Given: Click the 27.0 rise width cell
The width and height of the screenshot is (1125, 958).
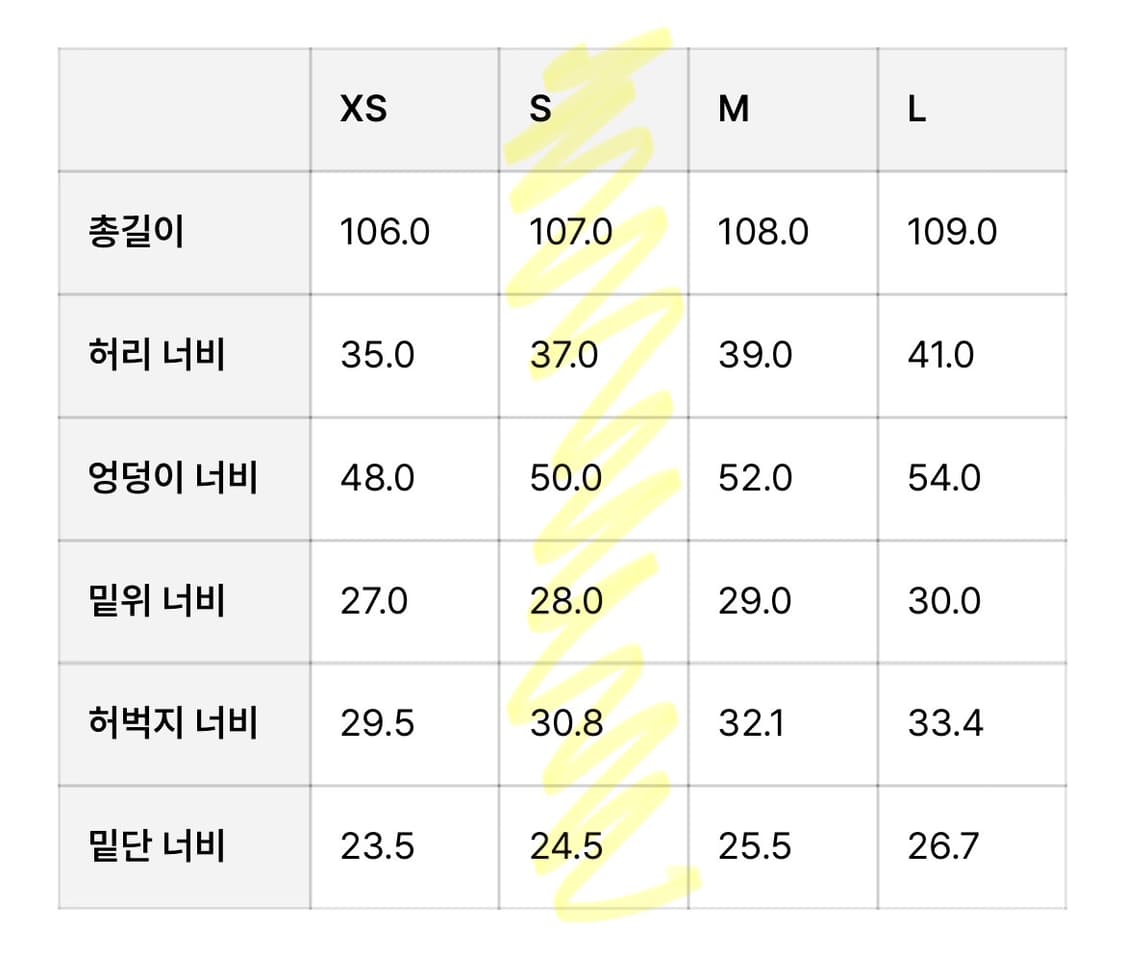Looking at the screenshot, I should (374, 601).
